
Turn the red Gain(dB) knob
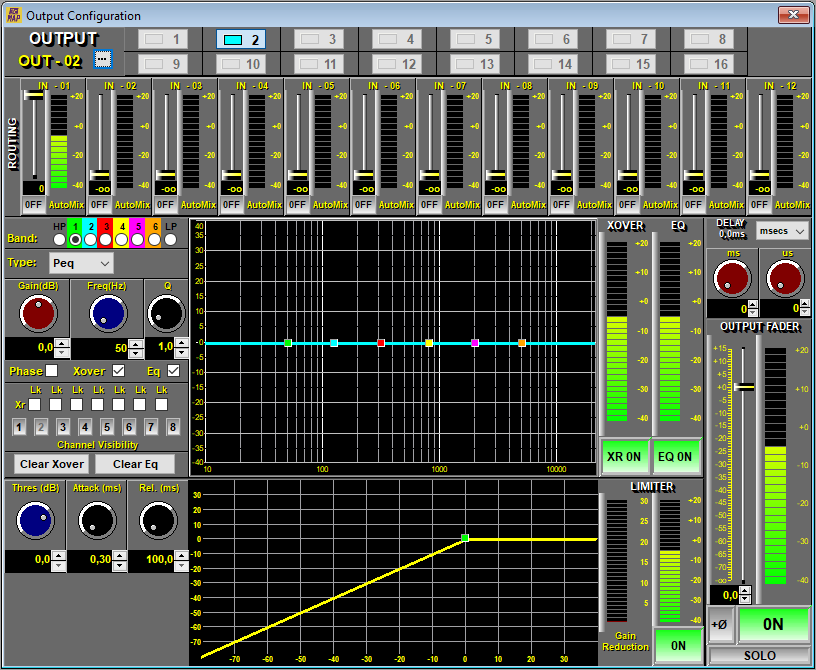click(37, 314)
